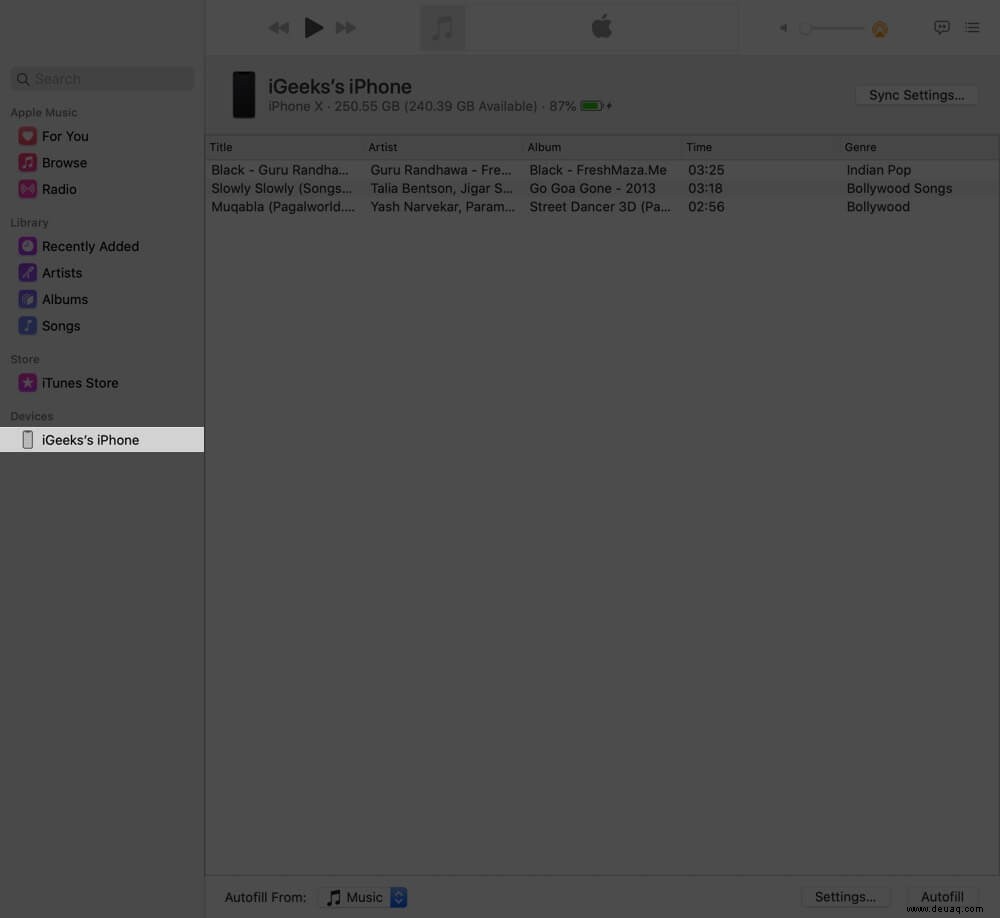Screen dimensions: 1000x918
Task: Skip ahead with fast-forward button
Action: (346, 28)
